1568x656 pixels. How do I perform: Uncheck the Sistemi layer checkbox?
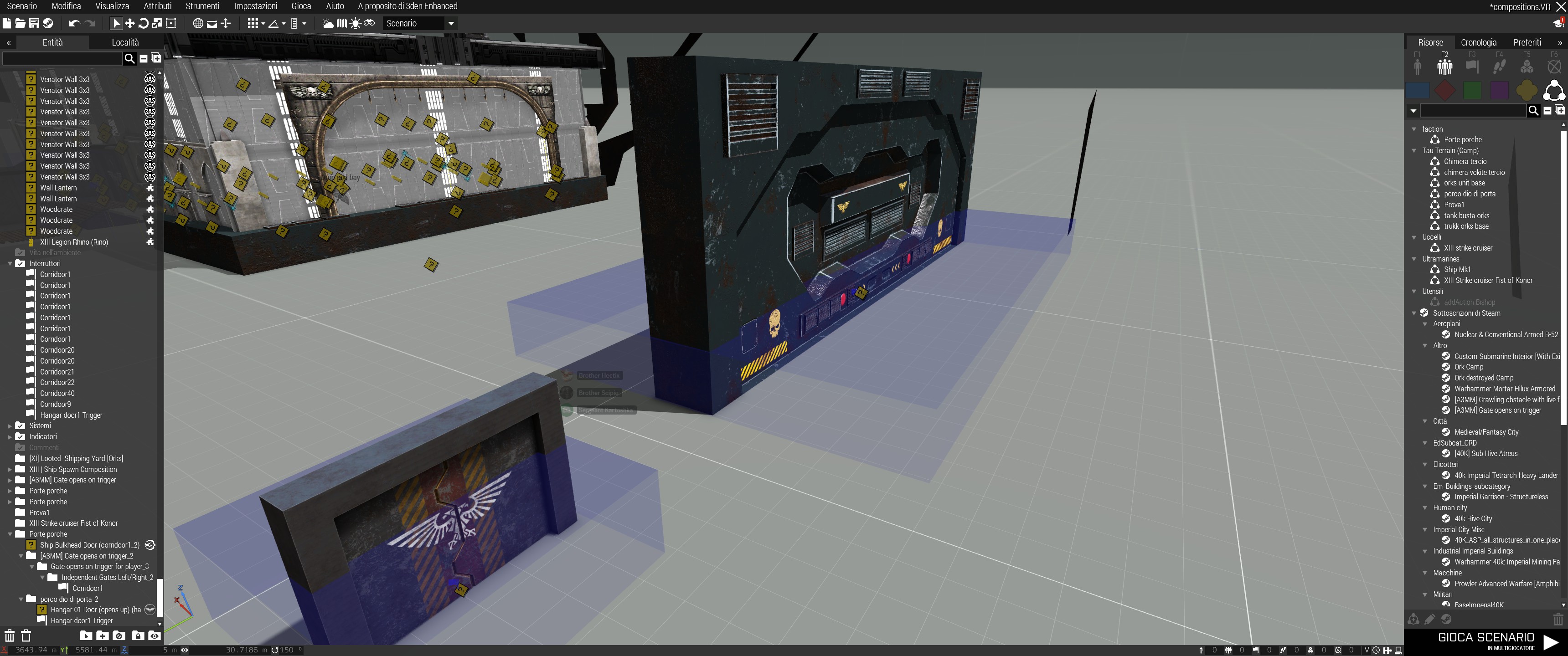(x=20, y=426)
